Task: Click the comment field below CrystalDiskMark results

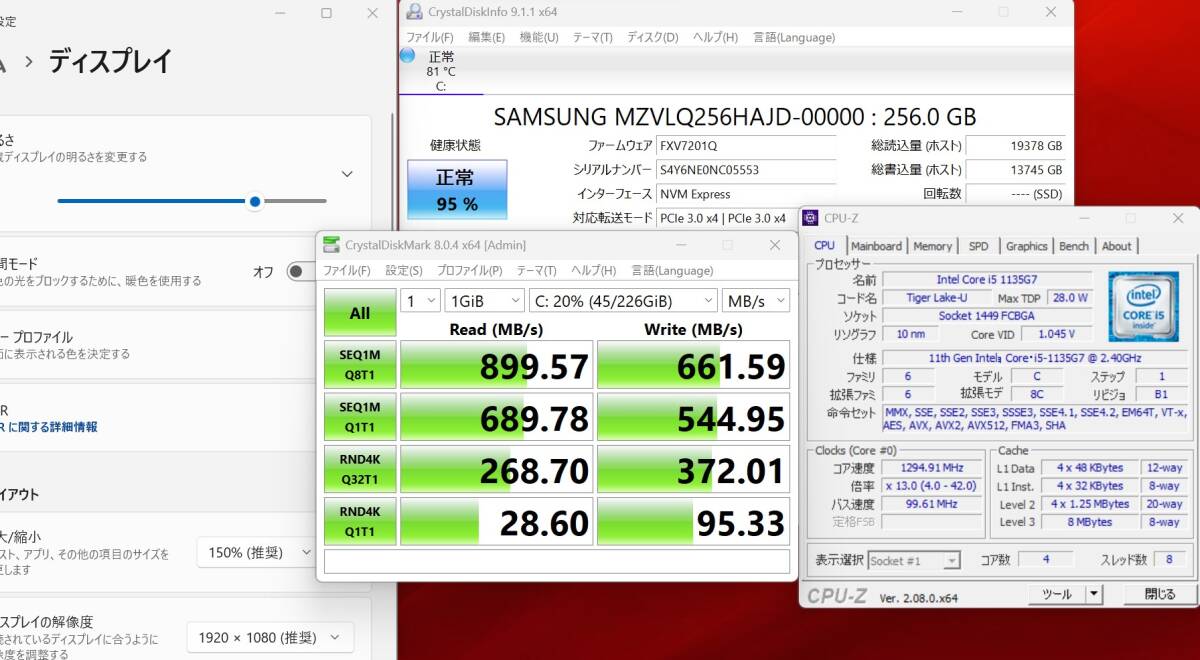Action: [x=557, y=562]
